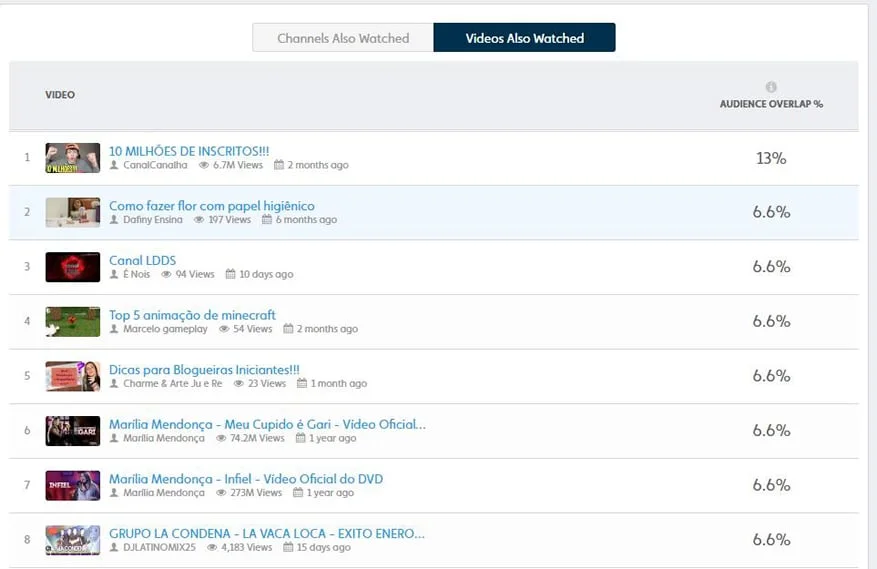Click the Infiel video thumbnail
Image resolution: width=877 pixels, height=569 pixels.
[73, 485]
